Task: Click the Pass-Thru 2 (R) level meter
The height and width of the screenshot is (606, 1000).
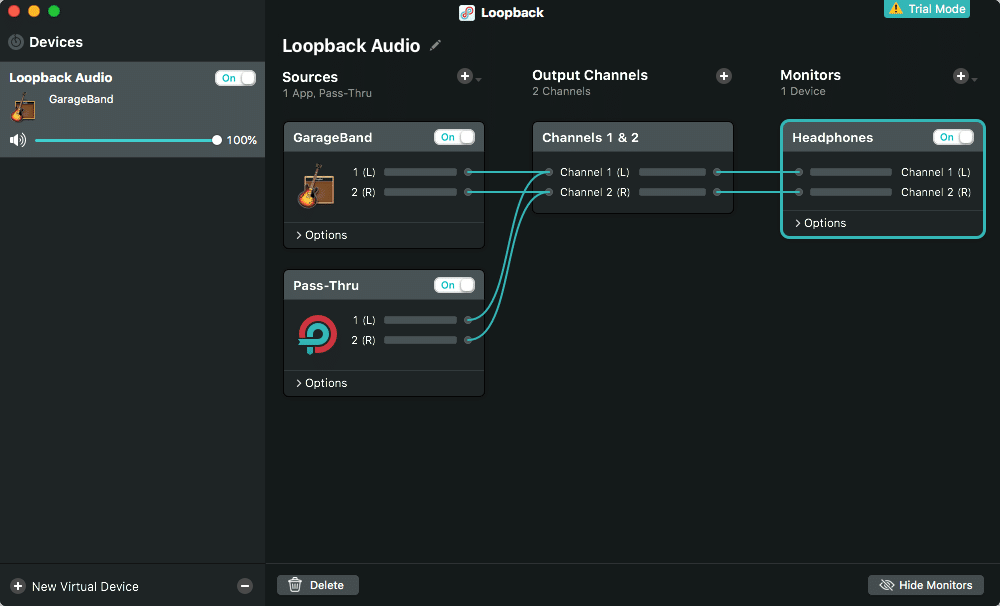Action: 420,340
